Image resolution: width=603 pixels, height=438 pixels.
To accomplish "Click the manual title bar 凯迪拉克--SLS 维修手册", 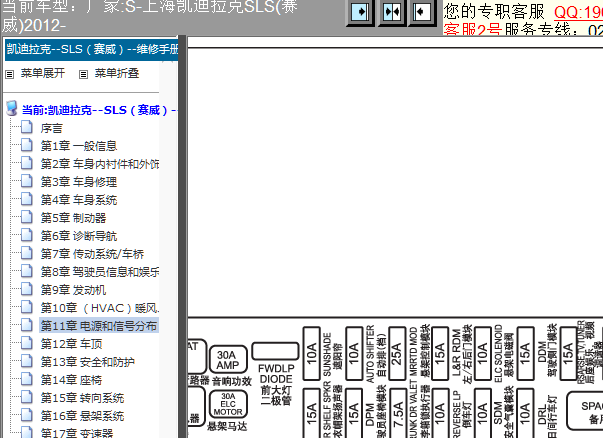I will tap(92, 49).
